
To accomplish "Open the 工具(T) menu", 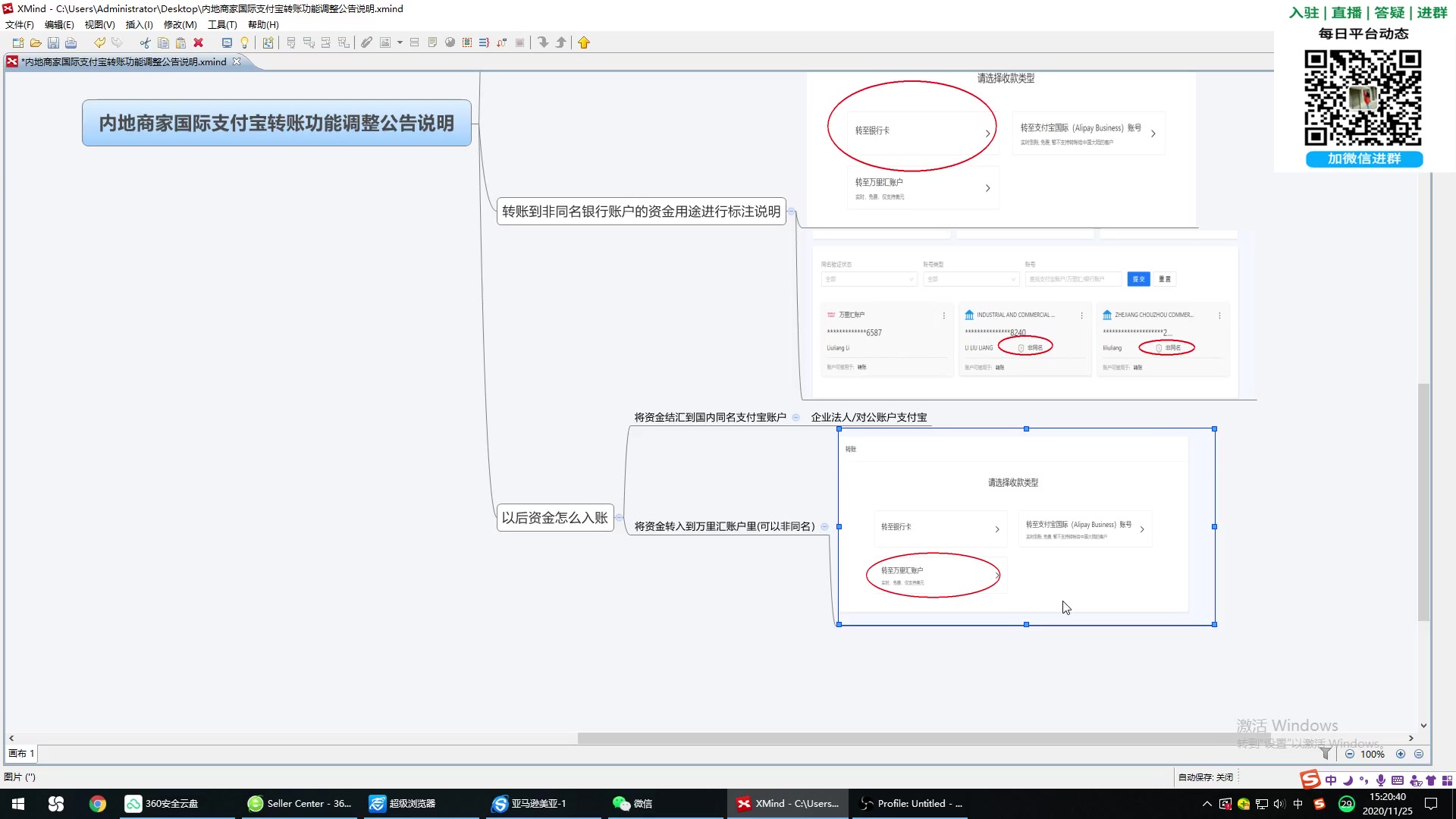I will [x=222, y=24].
